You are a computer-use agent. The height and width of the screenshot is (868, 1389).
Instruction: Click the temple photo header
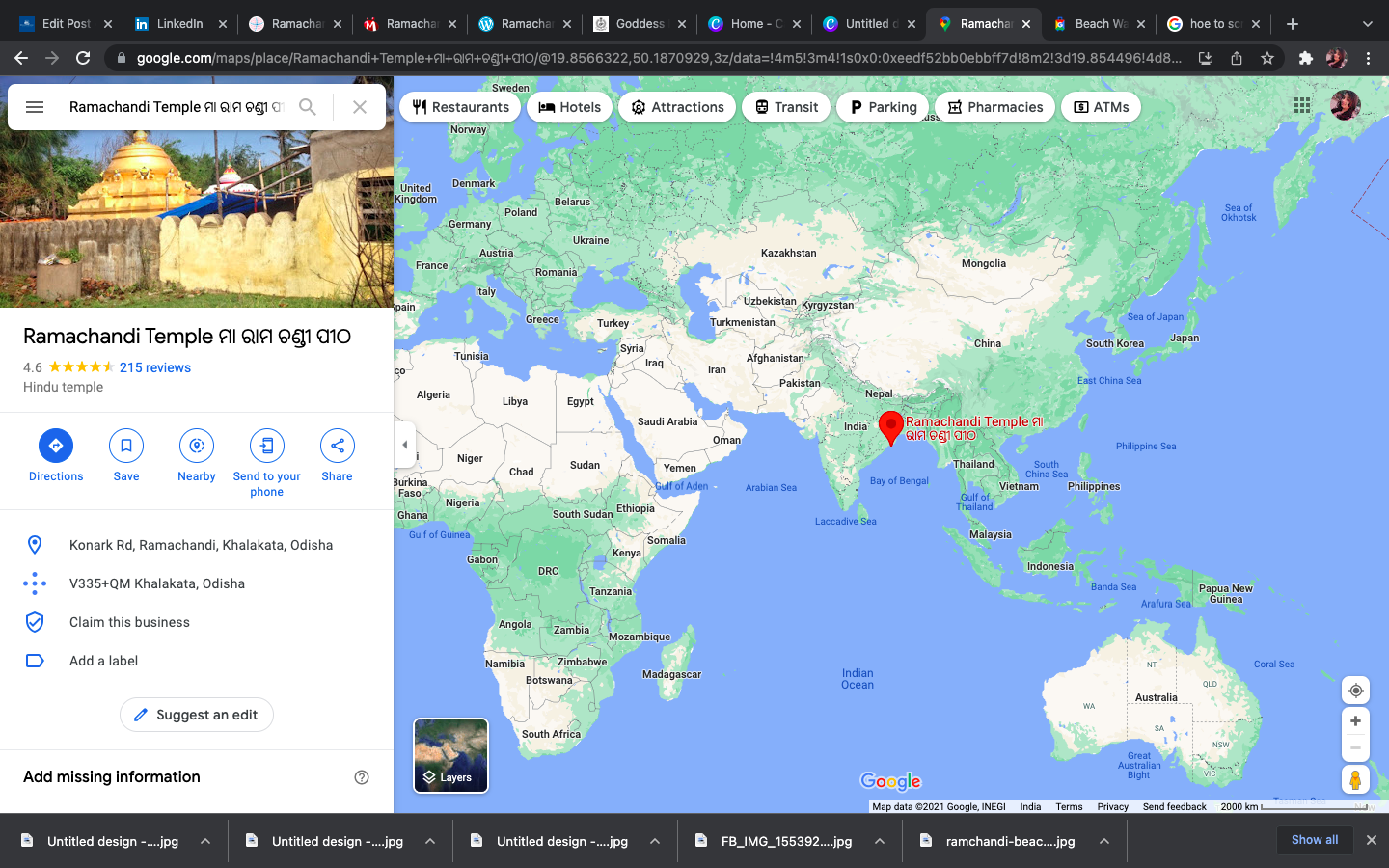(x=197, y=219)
